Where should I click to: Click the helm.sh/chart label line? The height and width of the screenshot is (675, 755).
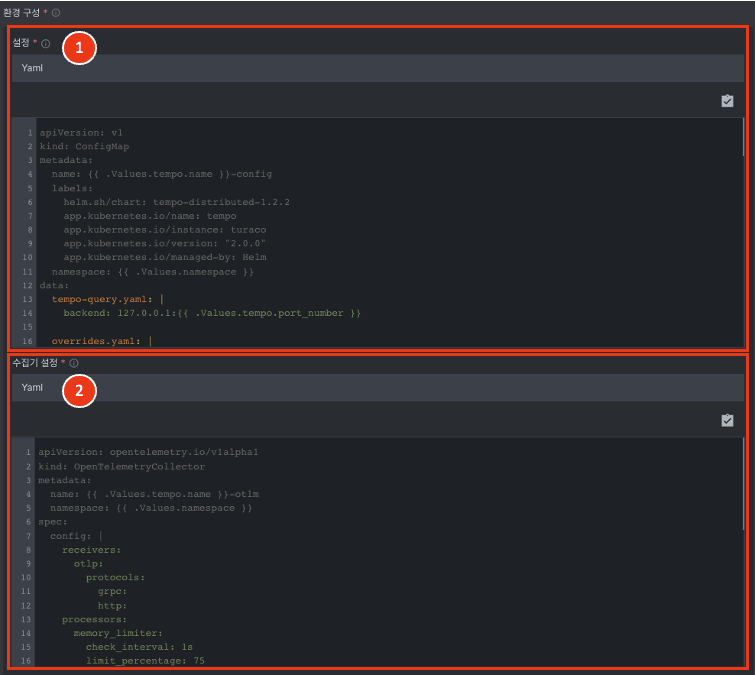[x=176, y=202]
